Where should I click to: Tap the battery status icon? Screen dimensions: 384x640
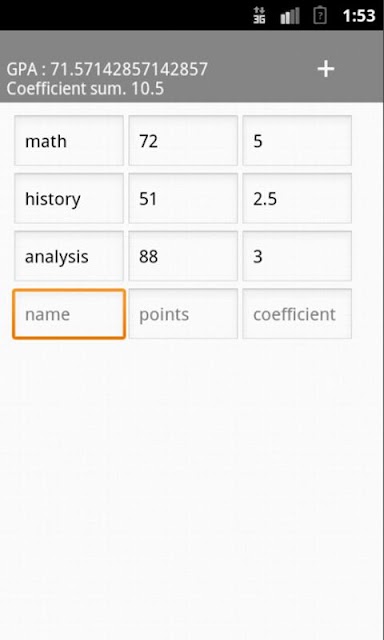320,16
